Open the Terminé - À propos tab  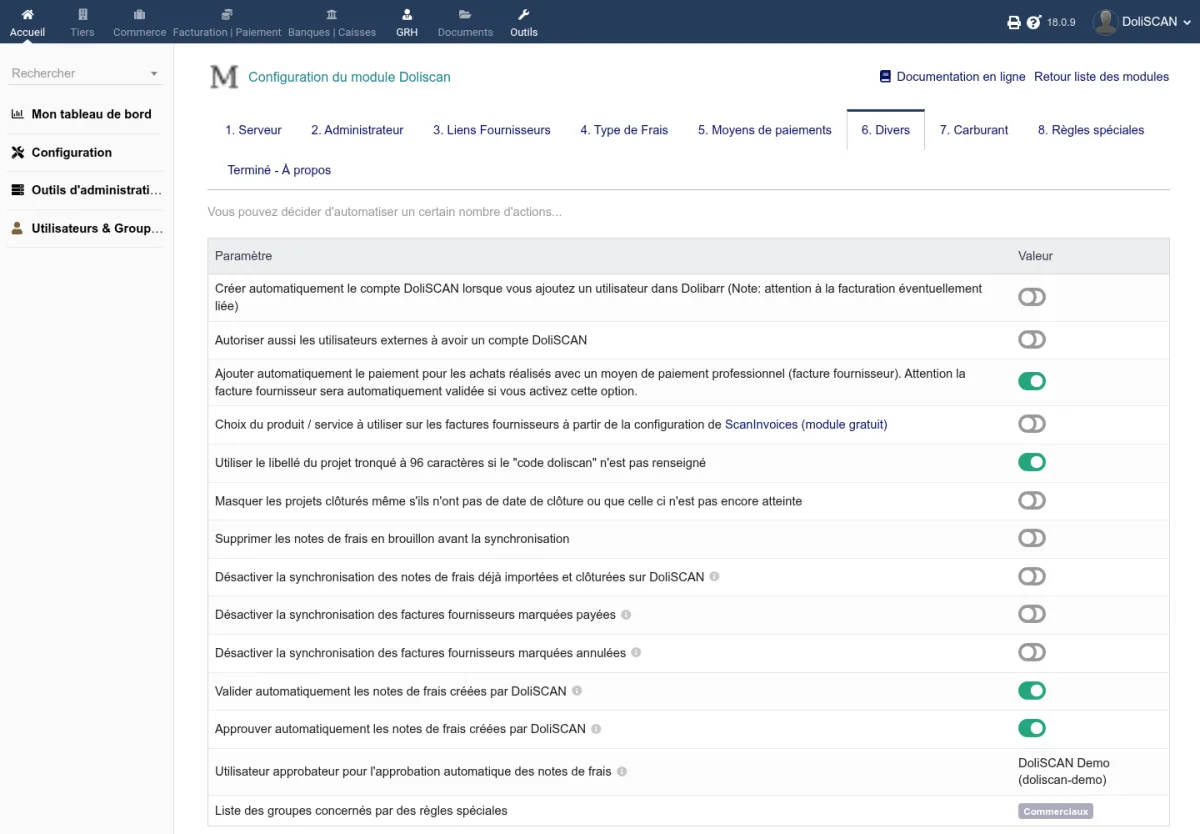tap(279, 170)
